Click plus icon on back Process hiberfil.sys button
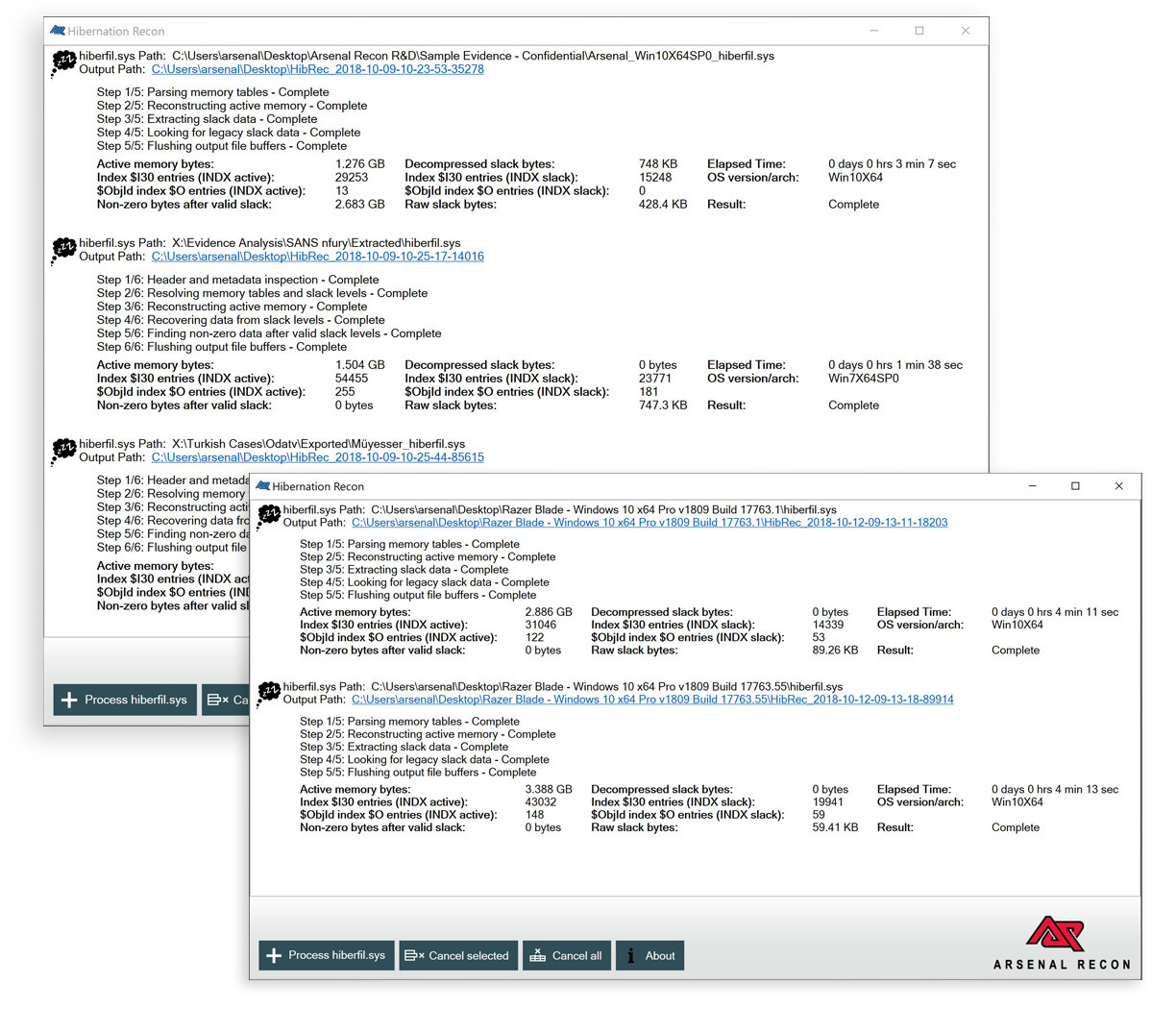The height and width of the screenshot is (1033, 1176). pos(69,700)
